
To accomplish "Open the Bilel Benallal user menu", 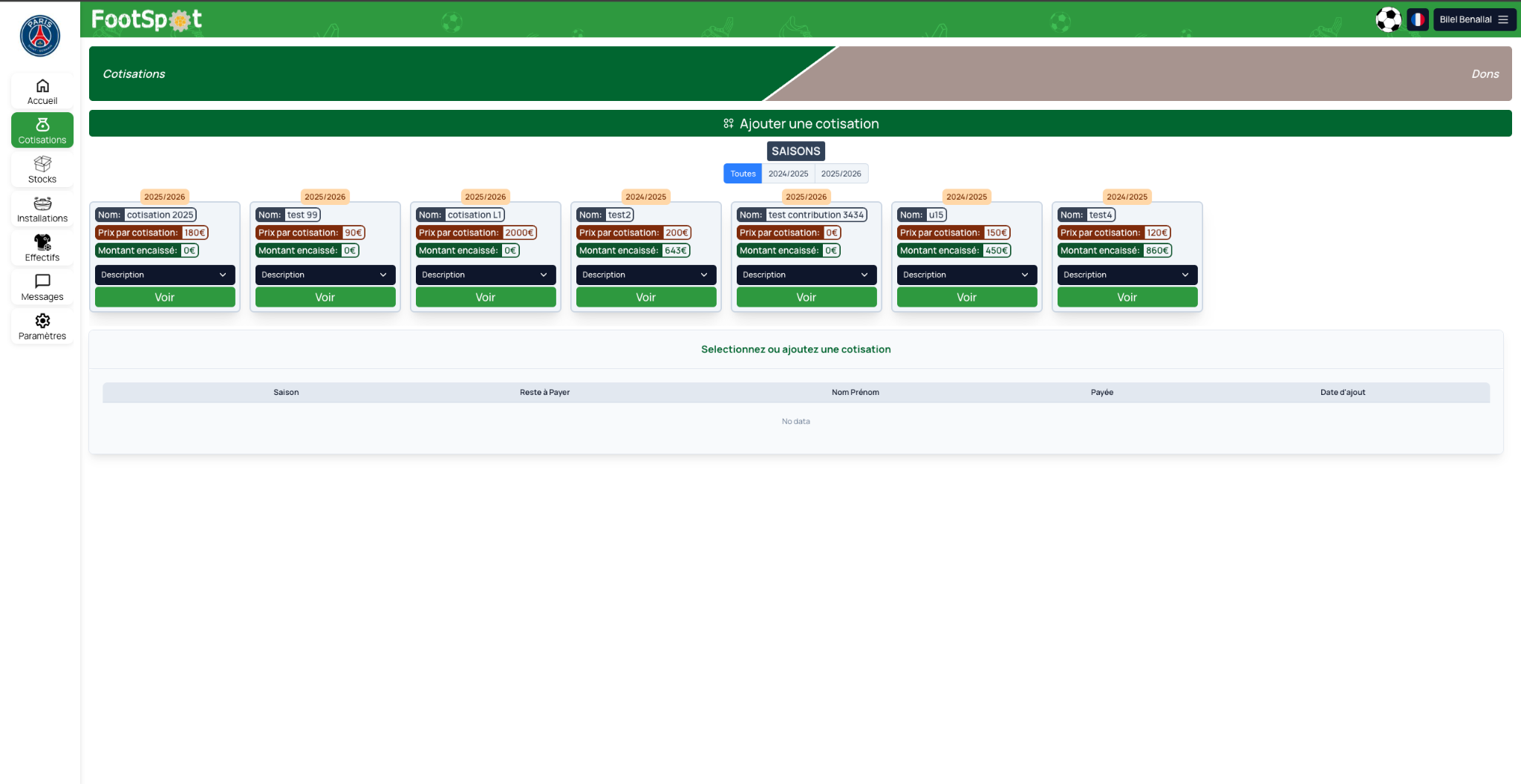I will pyautogui.click(x=1474, y=19).
